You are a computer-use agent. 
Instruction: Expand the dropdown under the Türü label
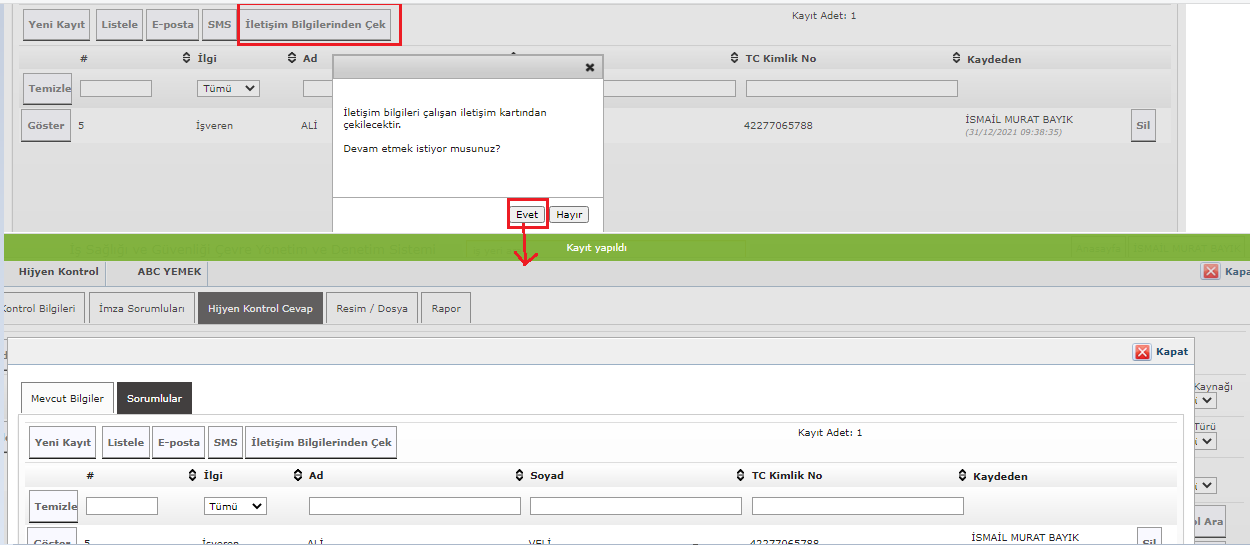click(1207, 440)
